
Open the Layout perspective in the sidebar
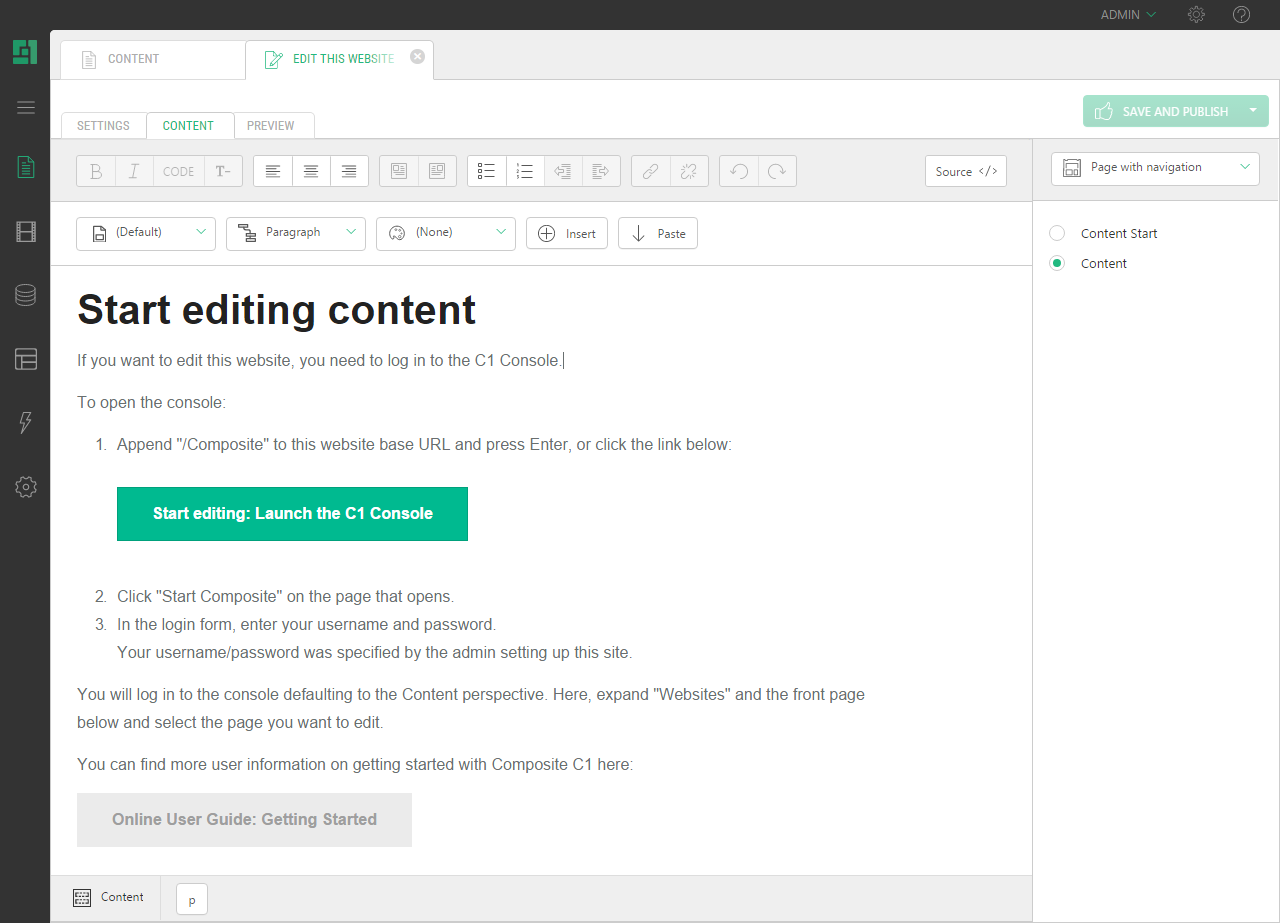click(x=25, y=359)
